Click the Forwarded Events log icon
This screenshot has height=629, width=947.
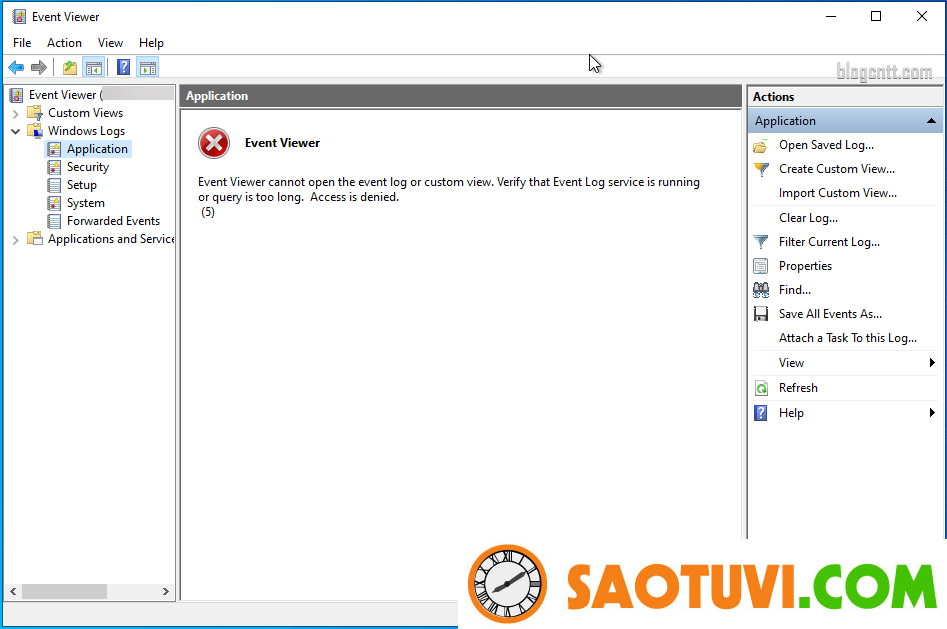(x=54, y=221)
